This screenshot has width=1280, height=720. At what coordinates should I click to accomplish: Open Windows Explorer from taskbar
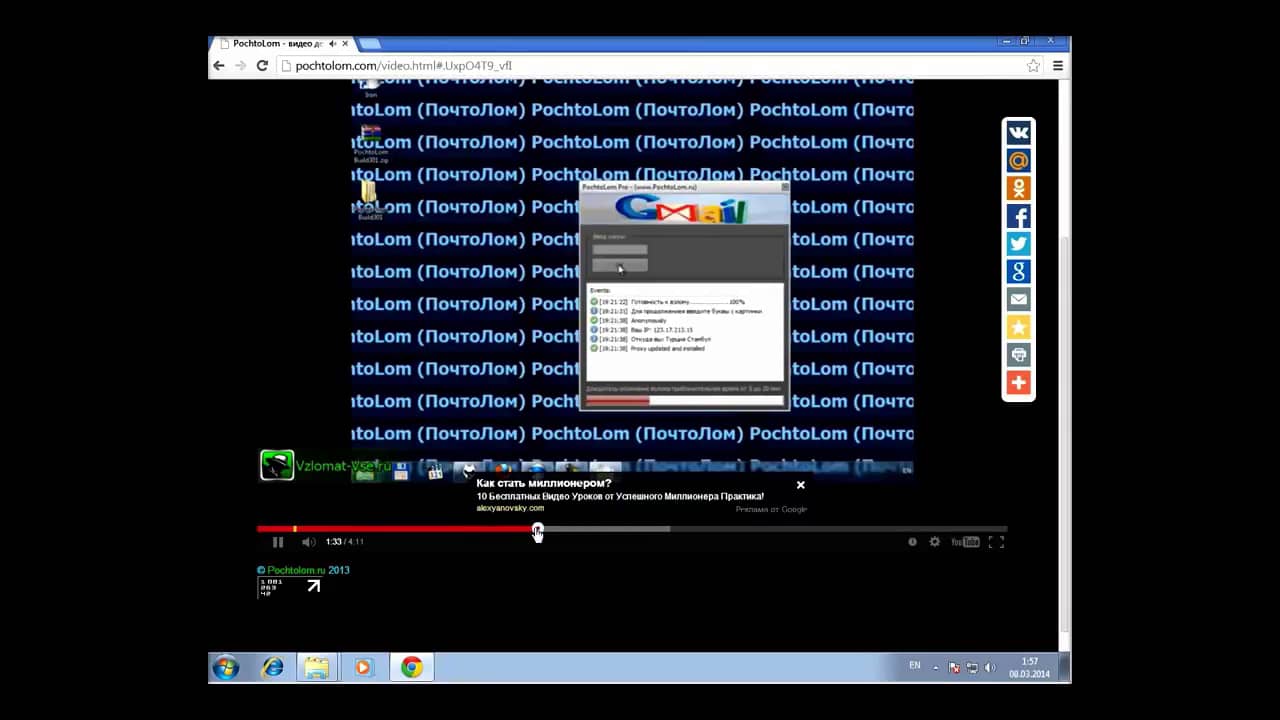(317, 668)
